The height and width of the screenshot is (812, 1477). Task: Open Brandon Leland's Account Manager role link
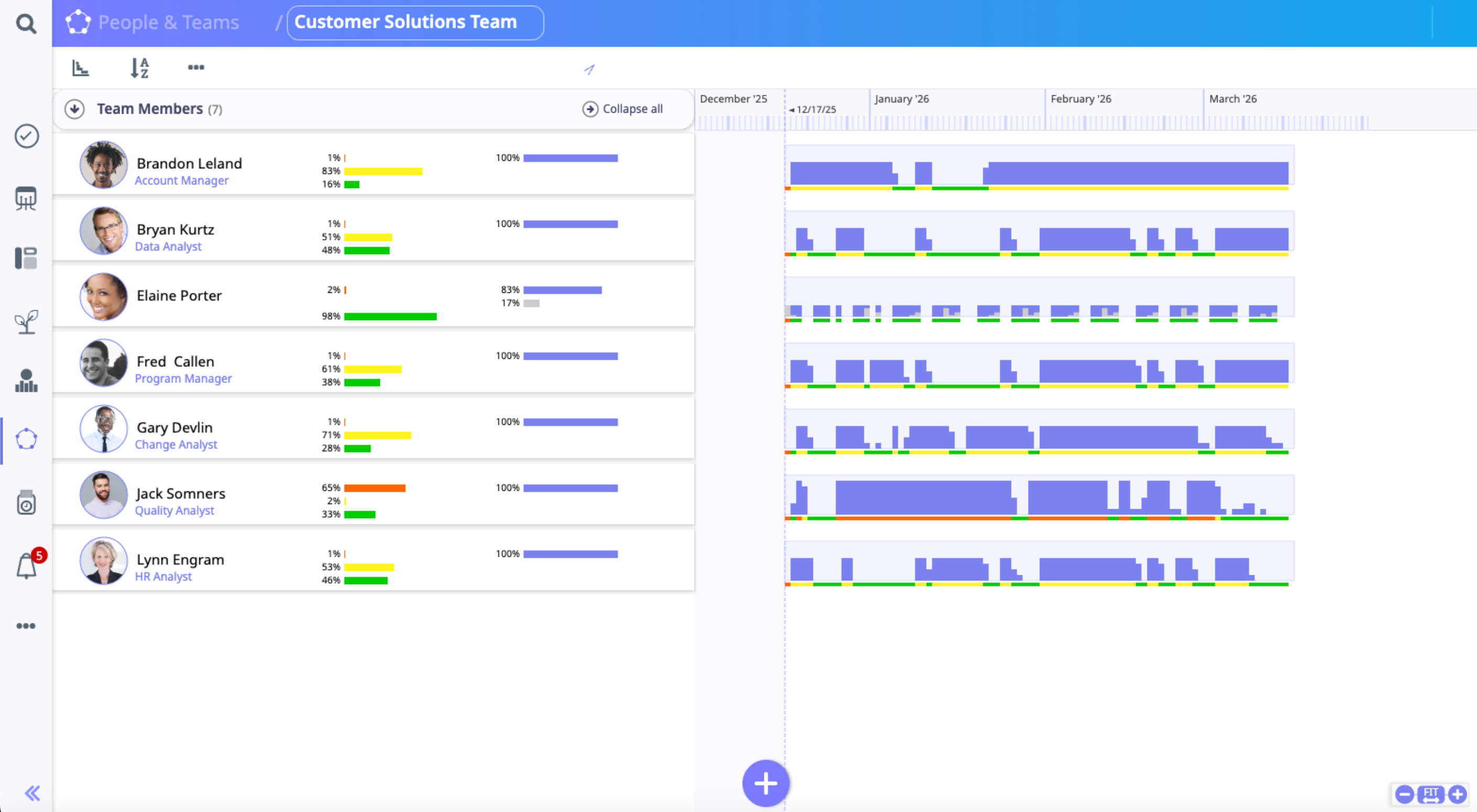[181, 181]
